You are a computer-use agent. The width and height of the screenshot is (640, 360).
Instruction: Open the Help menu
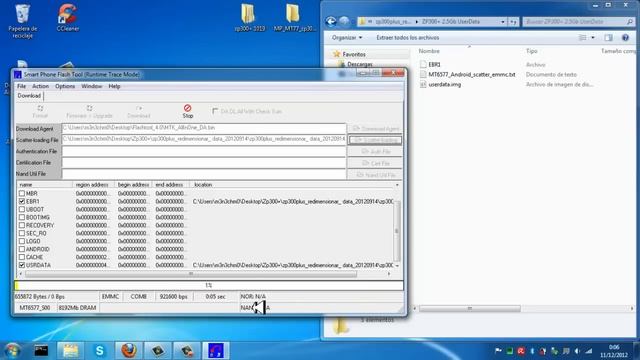coord(114,86)
